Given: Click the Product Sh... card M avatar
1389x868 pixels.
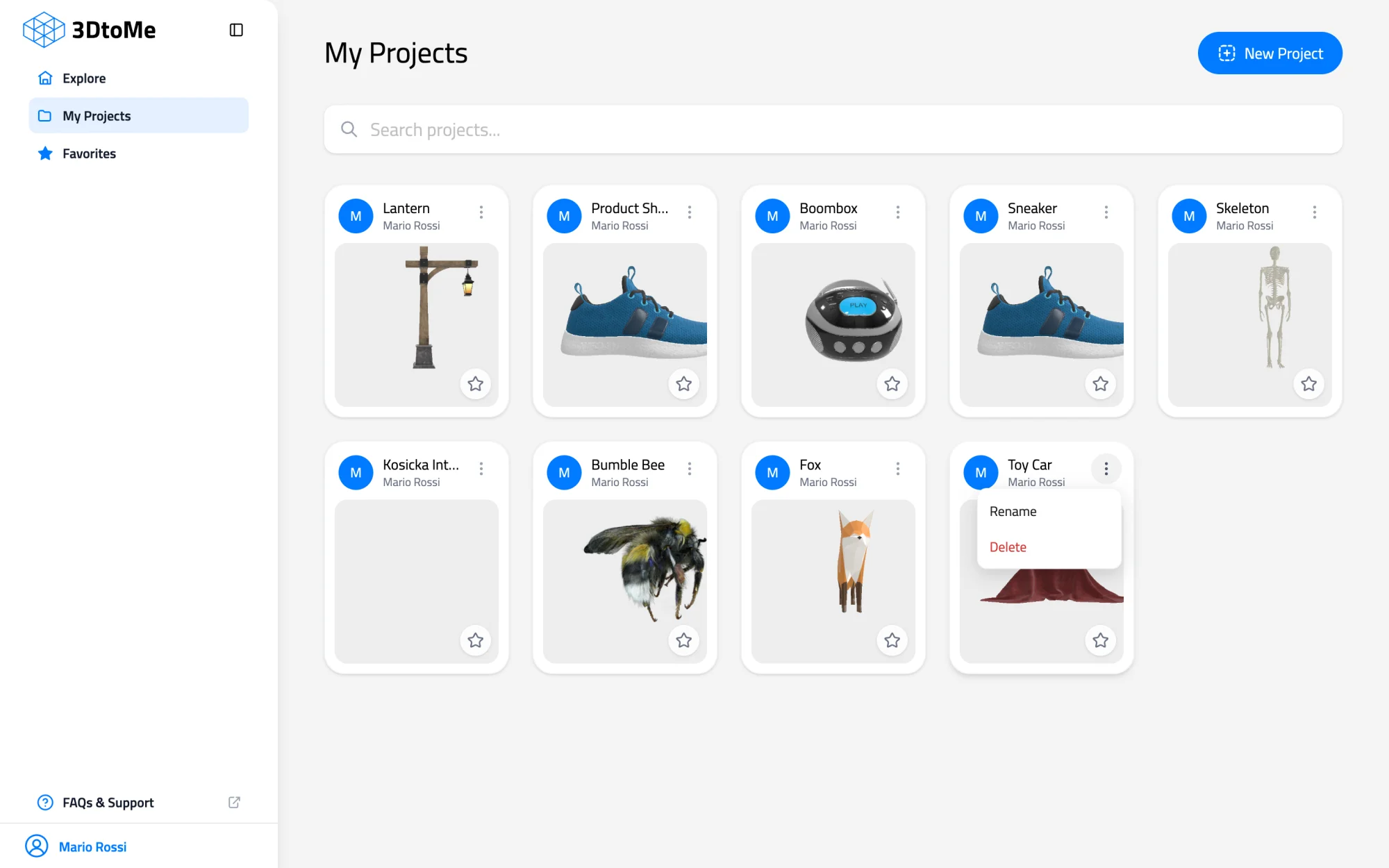Looking at the screenshot, I should [x=564, y=217].
